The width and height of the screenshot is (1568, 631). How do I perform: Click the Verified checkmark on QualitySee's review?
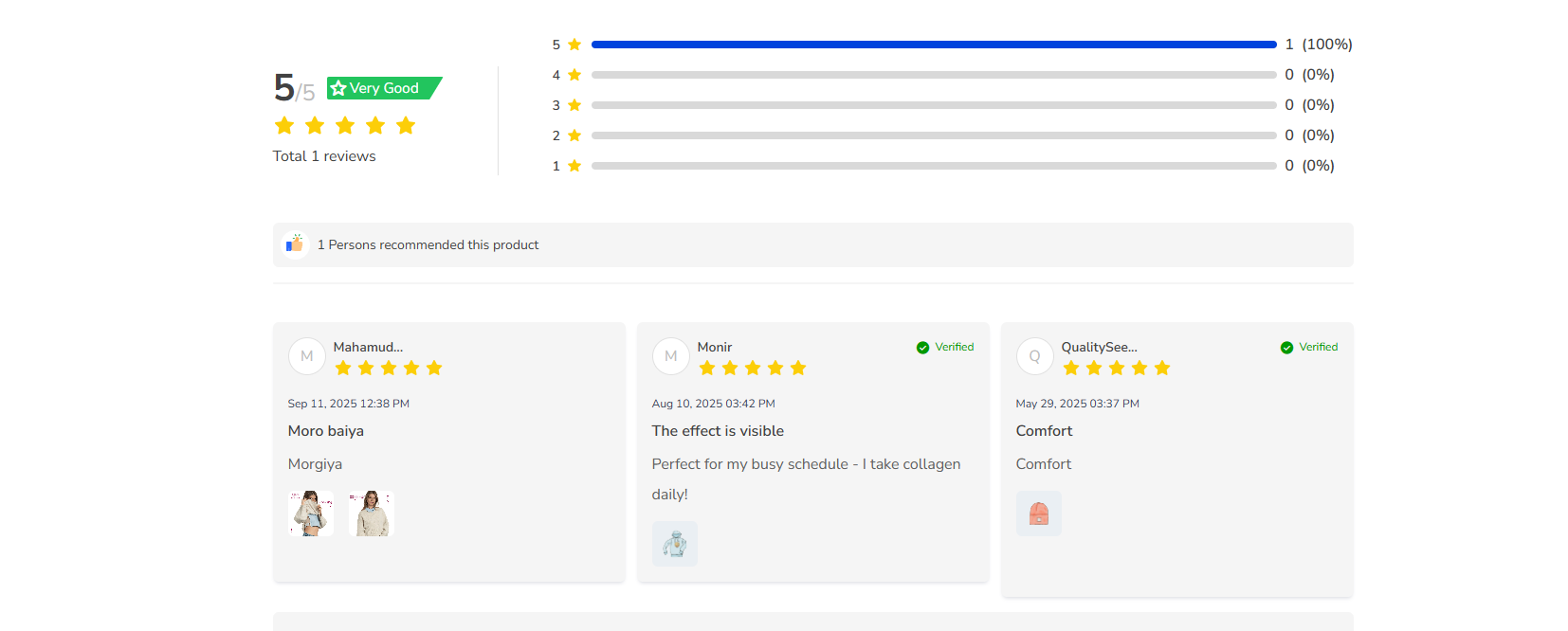(1286, 348)
